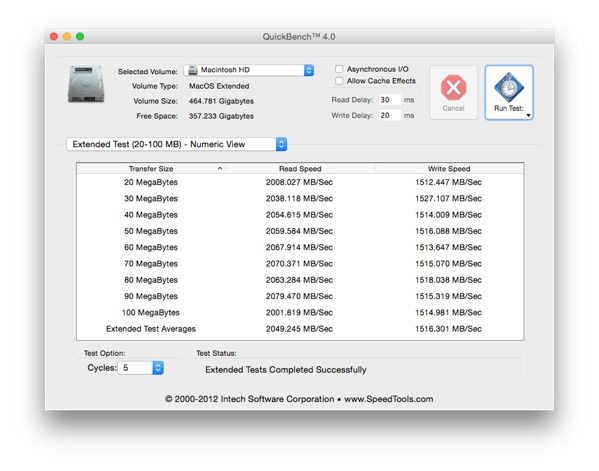
Task: Open the Extended Test view selector
Action: coord(177,144)
